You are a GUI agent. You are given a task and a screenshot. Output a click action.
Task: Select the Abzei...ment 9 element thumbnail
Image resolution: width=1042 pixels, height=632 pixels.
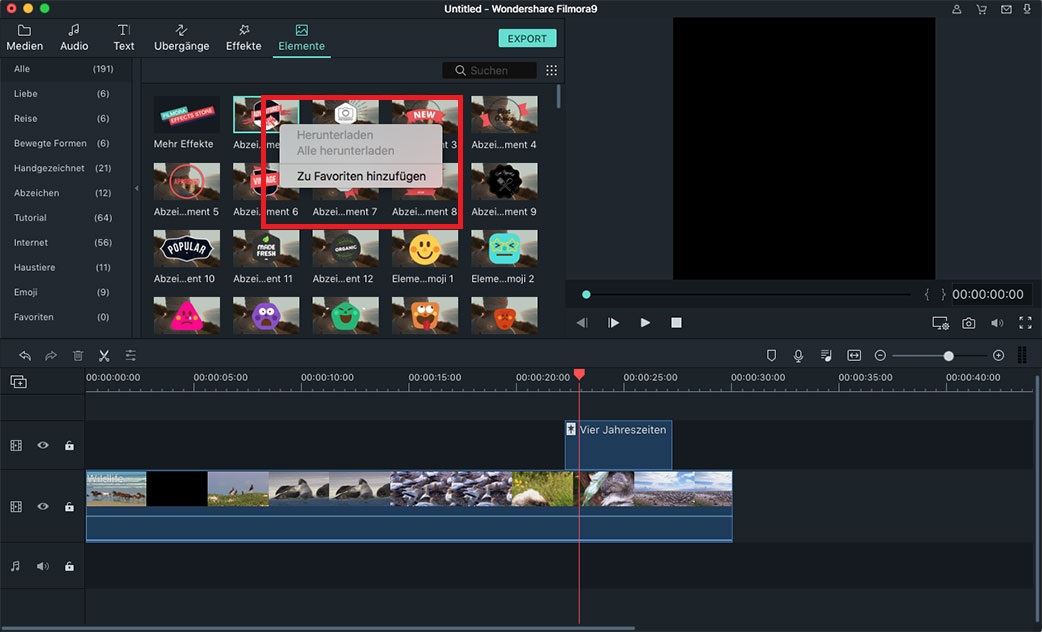pos(504,181)
